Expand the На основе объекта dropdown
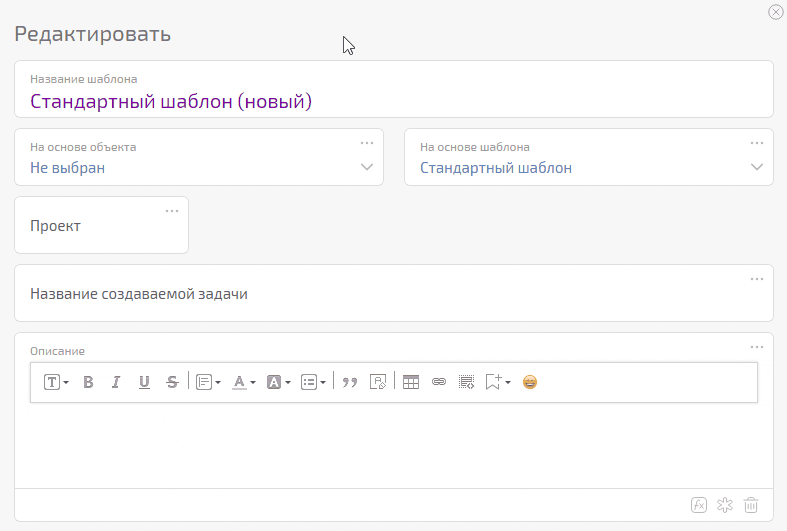Image resolution: width=787 pixels, height=531 pixels. click(367, 167)
